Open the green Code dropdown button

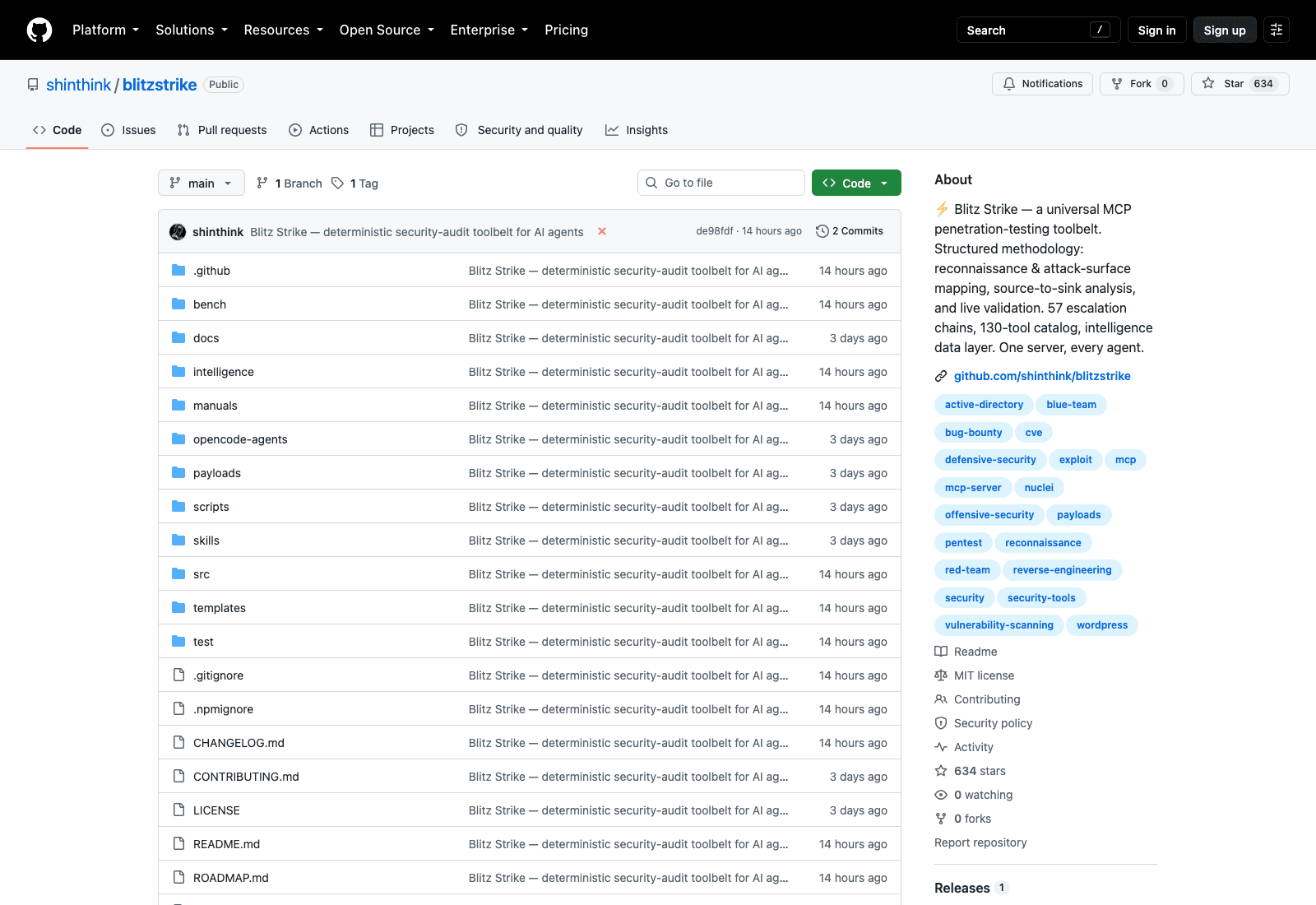click(x=856, y=183)
